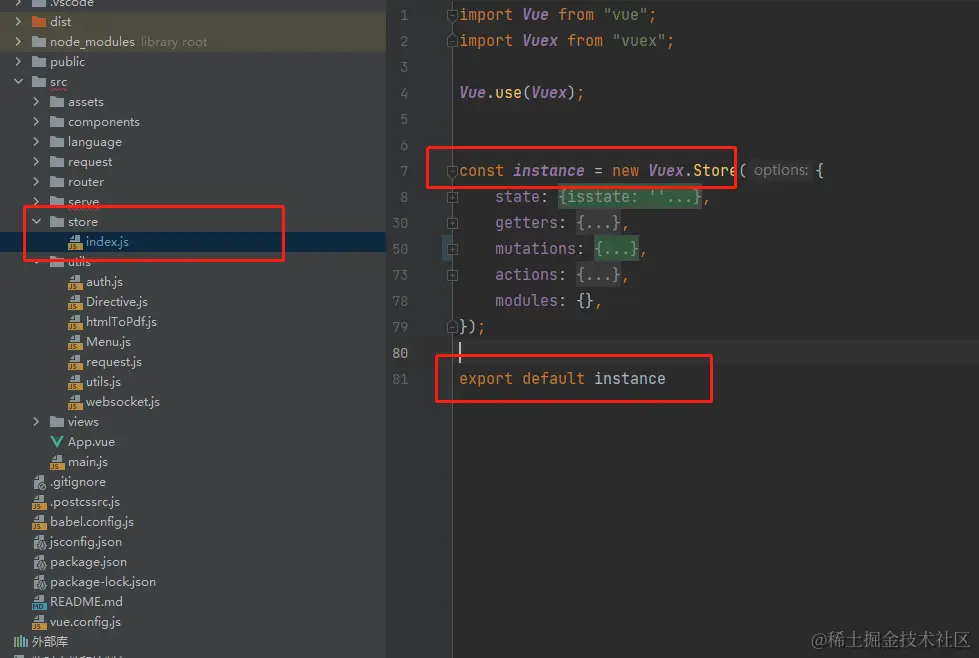Click the Vuex.Store text on line 7
Screen dimensions: 979x658
click(692, 170)
